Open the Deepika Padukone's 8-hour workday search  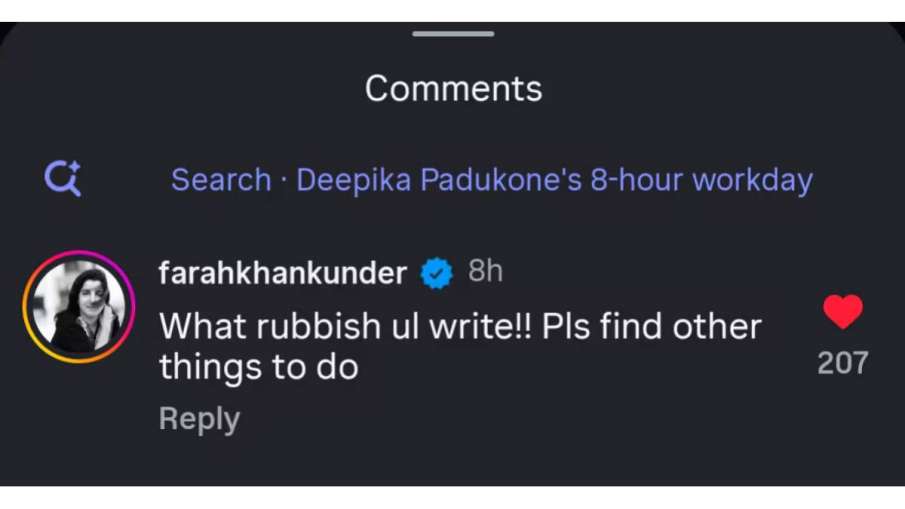pyautogui.click(x=491, y=180)
